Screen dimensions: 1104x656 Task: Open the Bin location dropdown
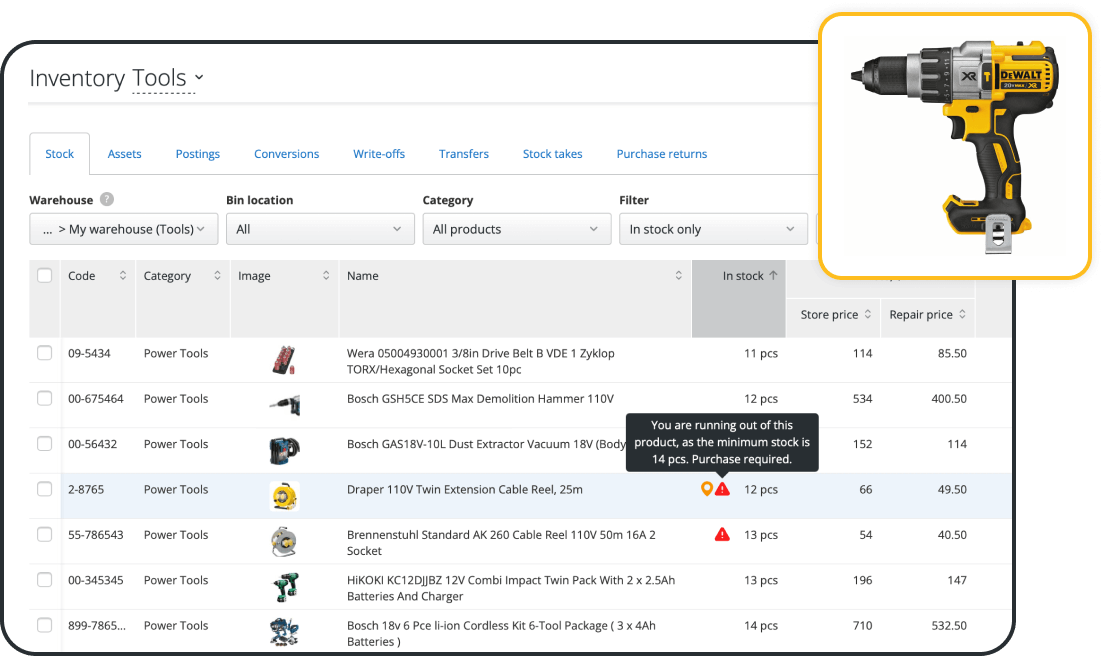320,229
